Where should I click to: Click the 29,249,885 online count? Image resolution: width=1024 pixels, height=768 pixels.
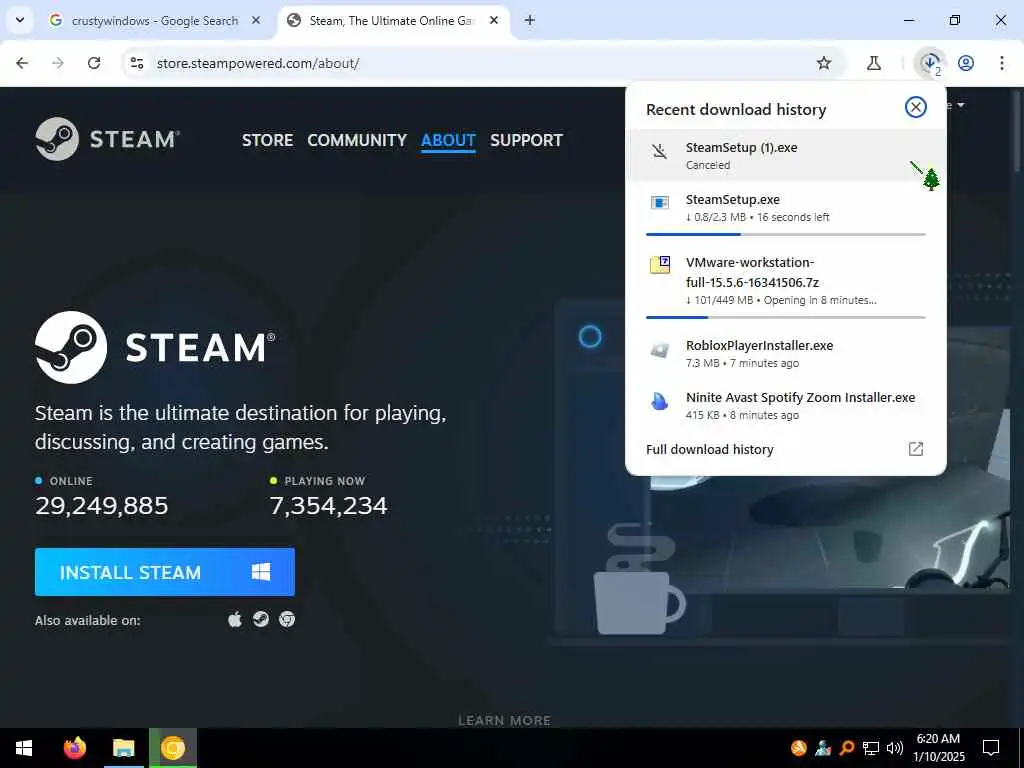102,505
